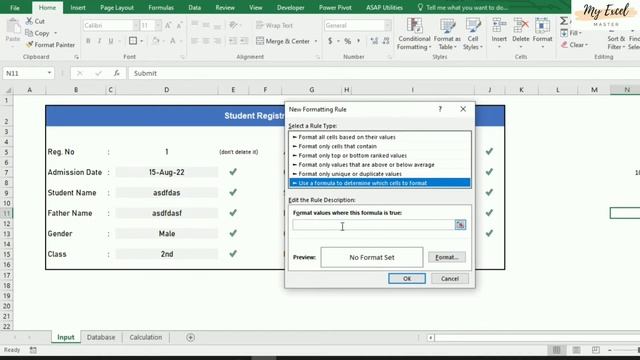This screenshot has width=640, height=360.
Task: Open the Developer tab
Action: pyautogui.click(x=290, y=8)
